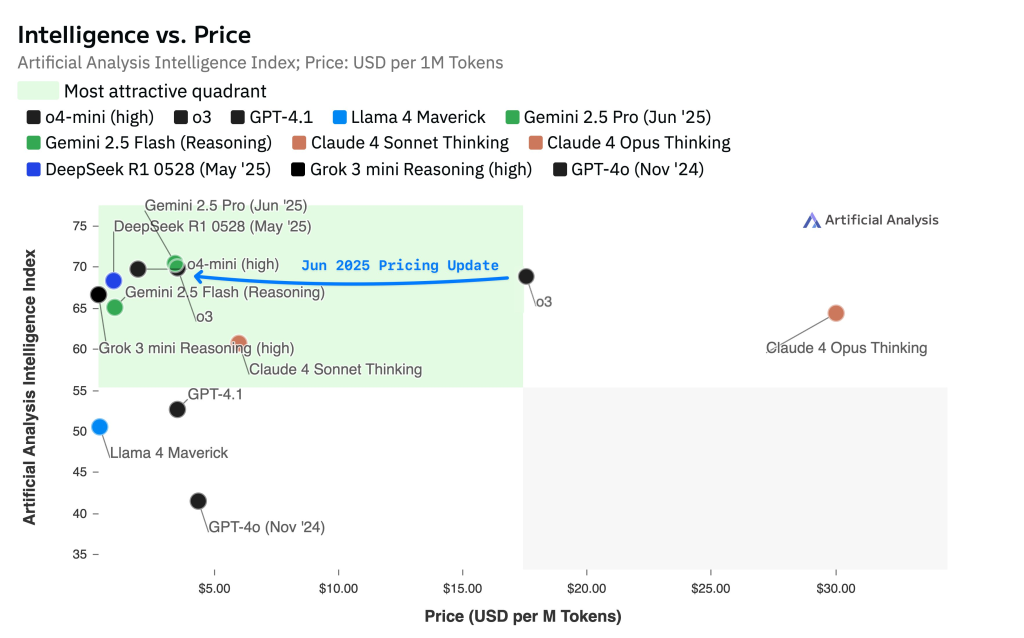Viewport: 1024px width, 638px height.
Task: Select the GPT-4.1 data point on chart
Action: pyautogui.click(x=177, y=409)
